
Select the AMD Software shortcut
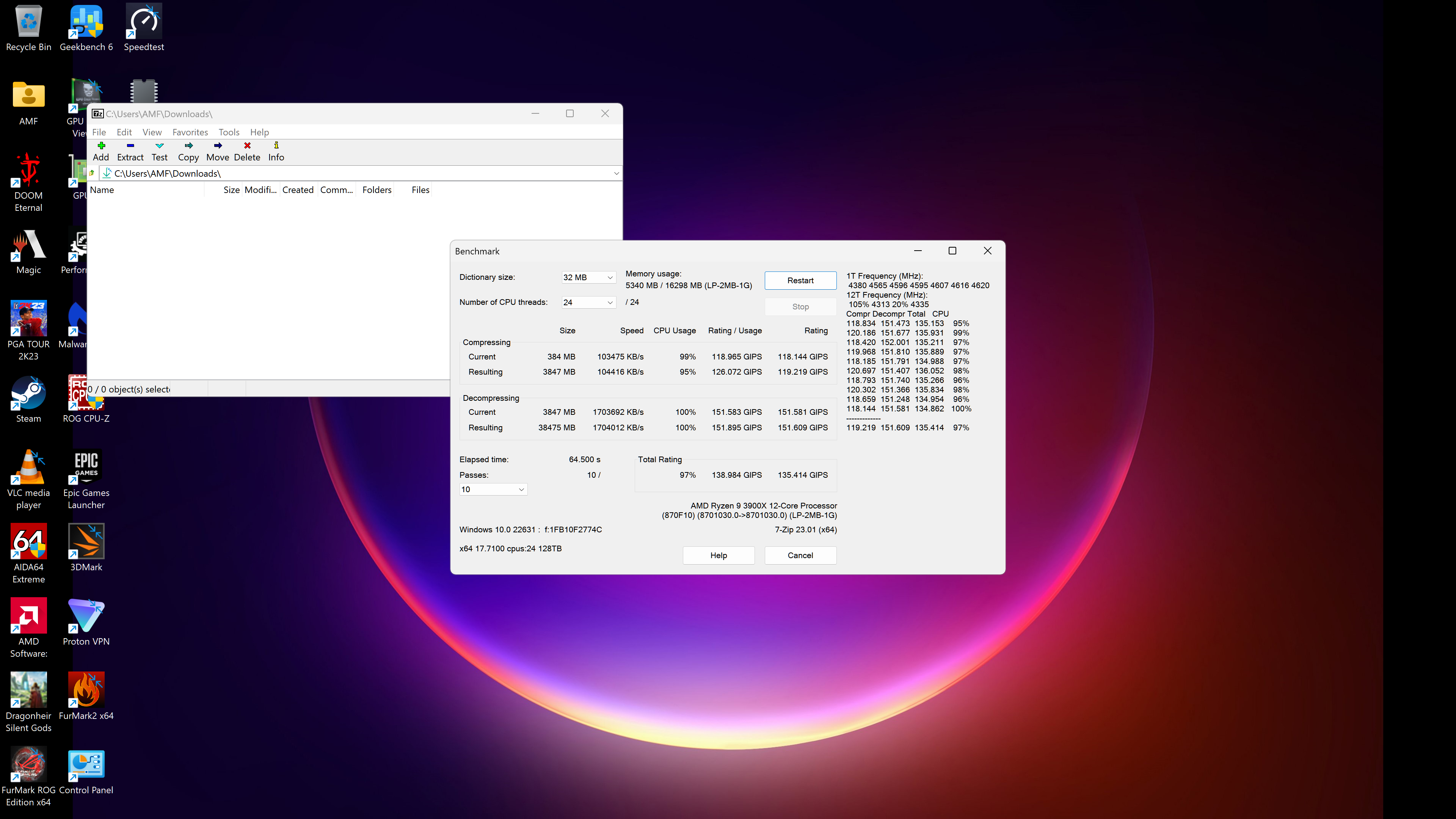point(28,628)
